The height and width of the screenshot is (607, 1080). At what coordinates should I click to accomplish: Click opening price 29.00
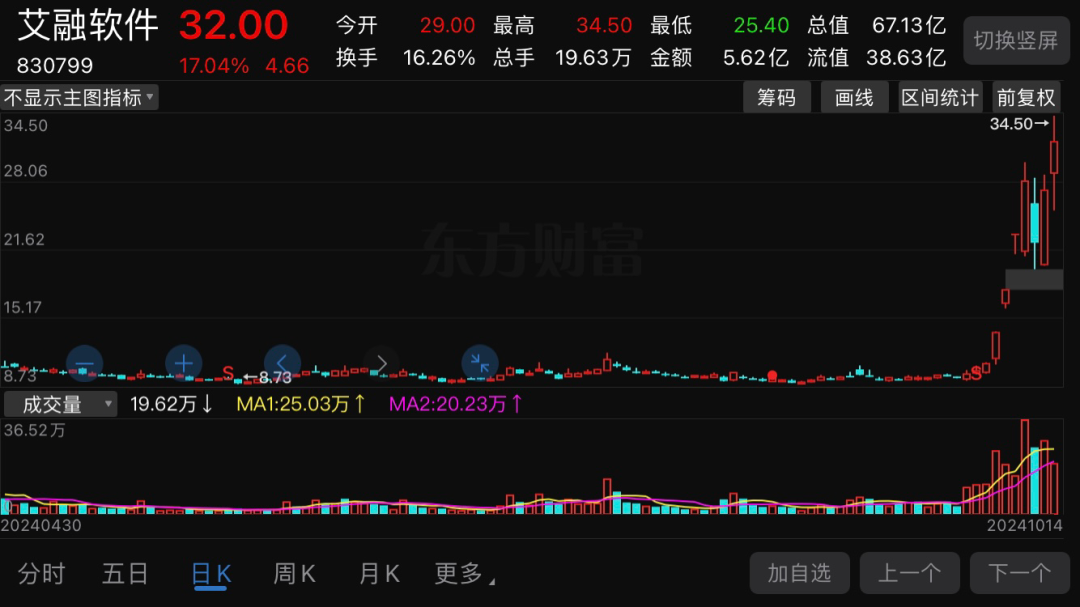coord(447,26)
